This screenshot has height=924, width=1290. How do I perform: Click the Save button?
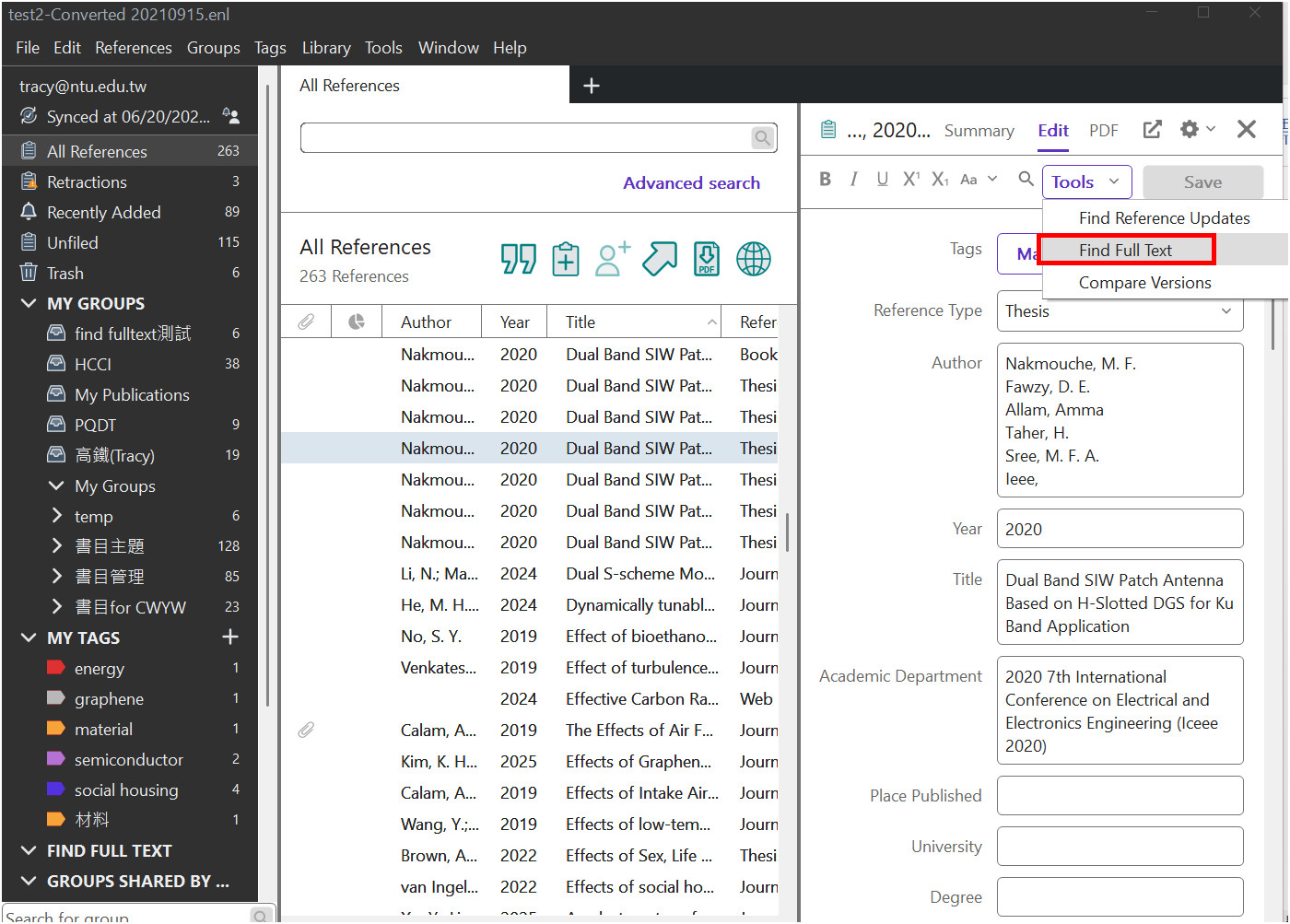[x=1202, y=182]
